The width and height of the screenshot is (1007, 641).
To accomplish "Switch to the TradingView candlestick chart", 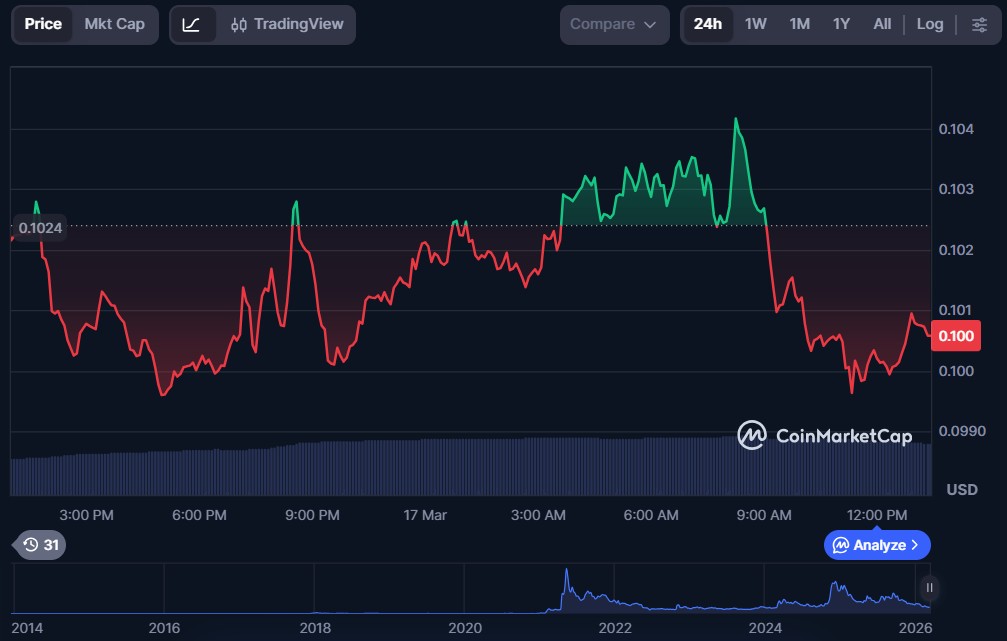I will [x=286, y=25].
